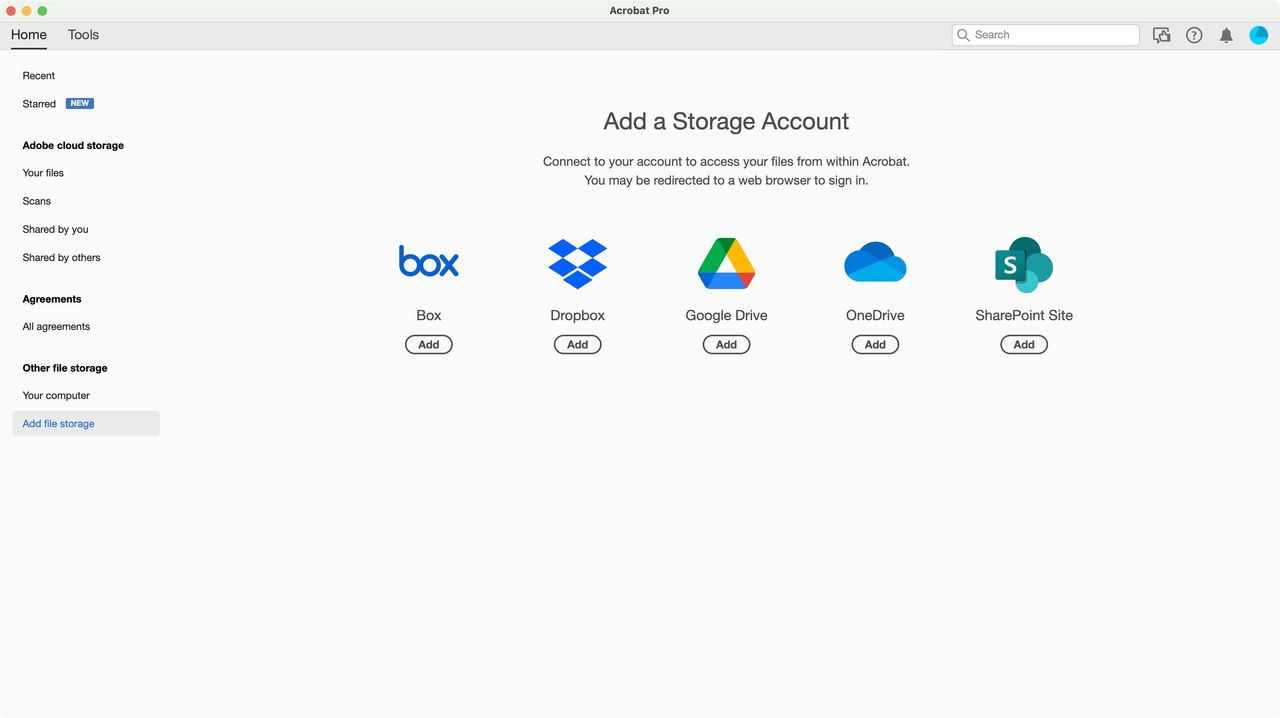Add a Dropbox storage account
This screenshot has width=1280, height=718.
[x=578, y=344]
